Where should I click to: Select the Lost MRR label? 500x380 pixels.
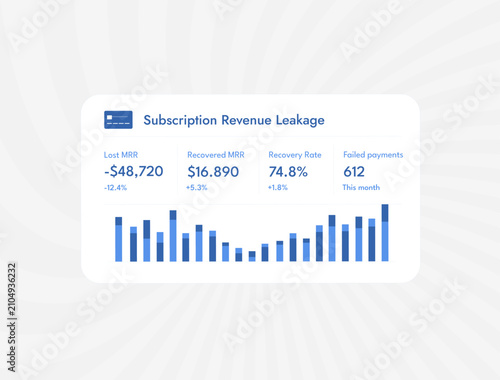tap(121, 155)
